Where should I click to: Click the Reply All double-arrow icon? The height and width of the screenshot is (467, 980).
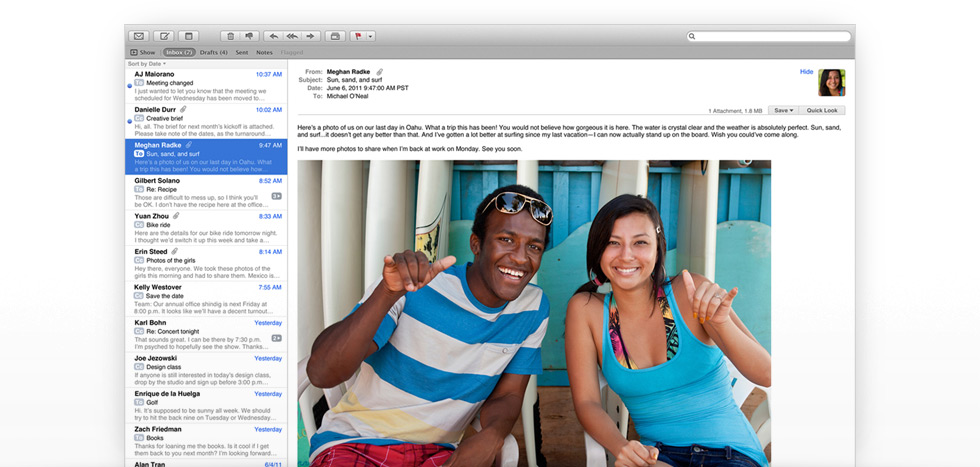(x=292, y=36)
